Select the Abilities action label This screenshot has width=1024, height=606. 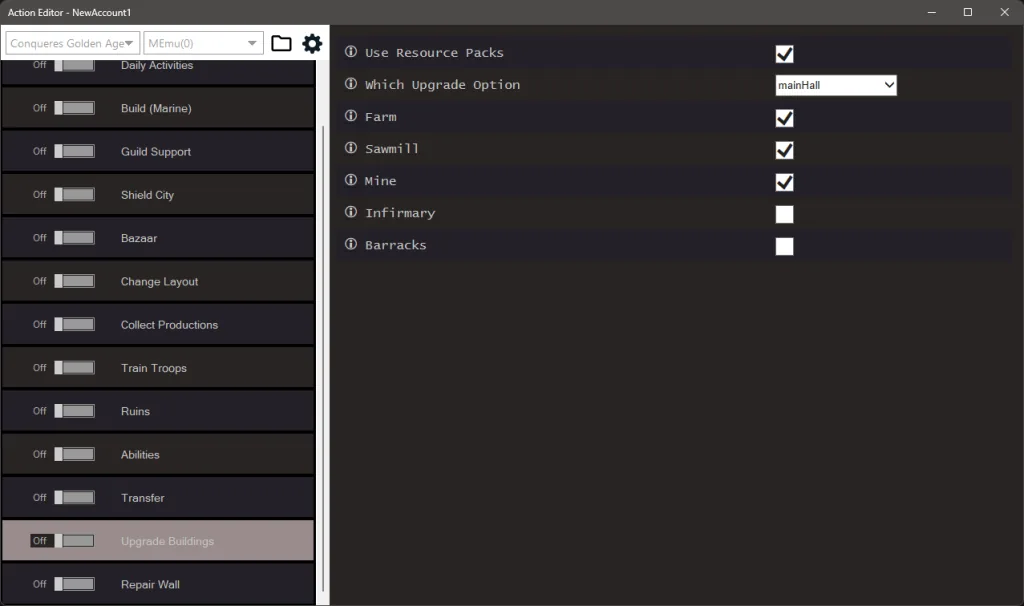140,454
